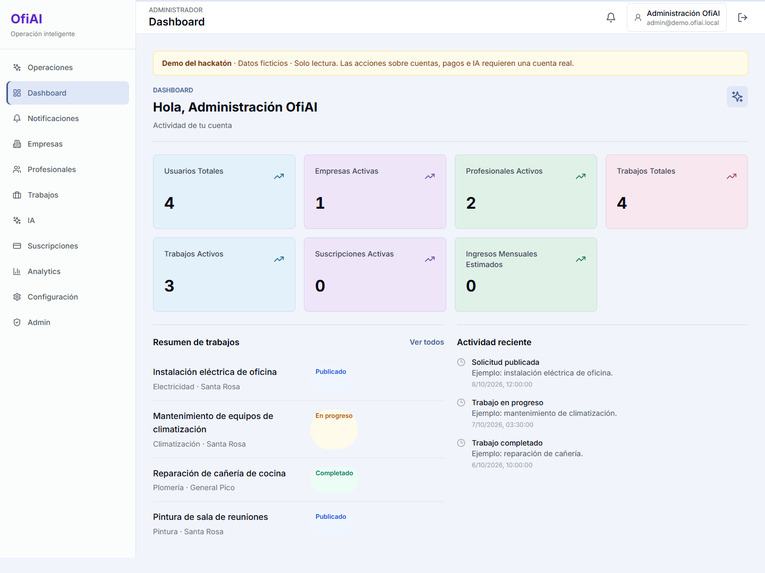
Task: Click Trabajo en progreso activity title
Action: (507, 403)
